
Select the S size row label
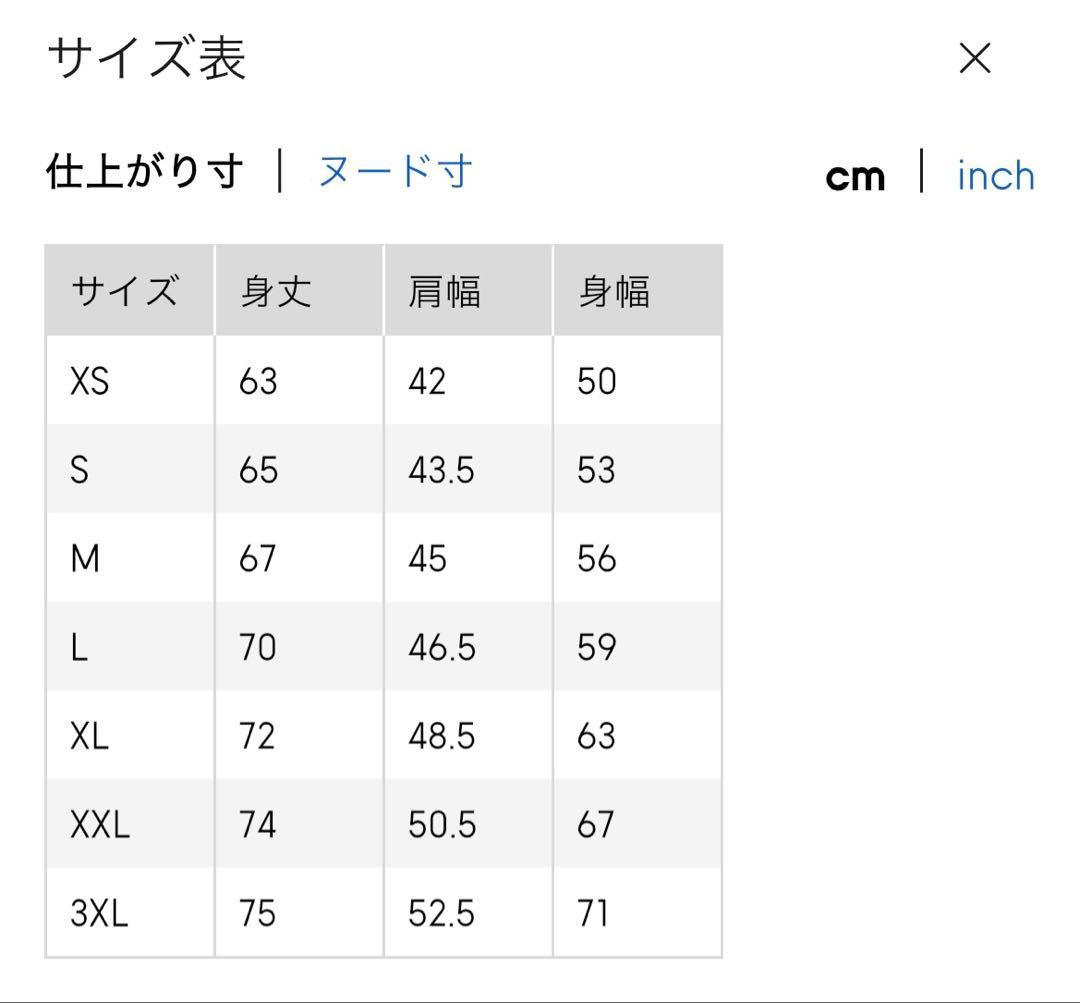[79, 470]
